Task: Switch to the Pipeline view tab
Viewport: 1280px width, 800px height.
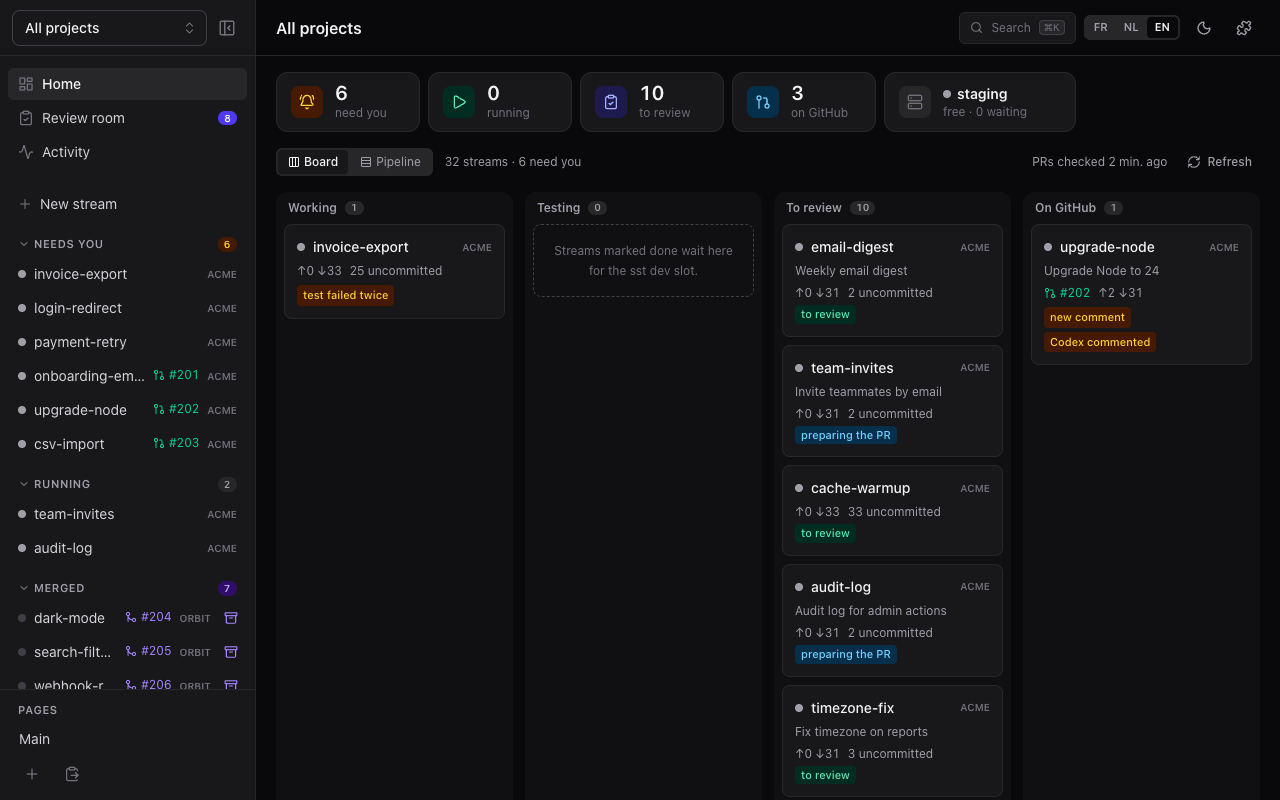Action: click(391, 162)
